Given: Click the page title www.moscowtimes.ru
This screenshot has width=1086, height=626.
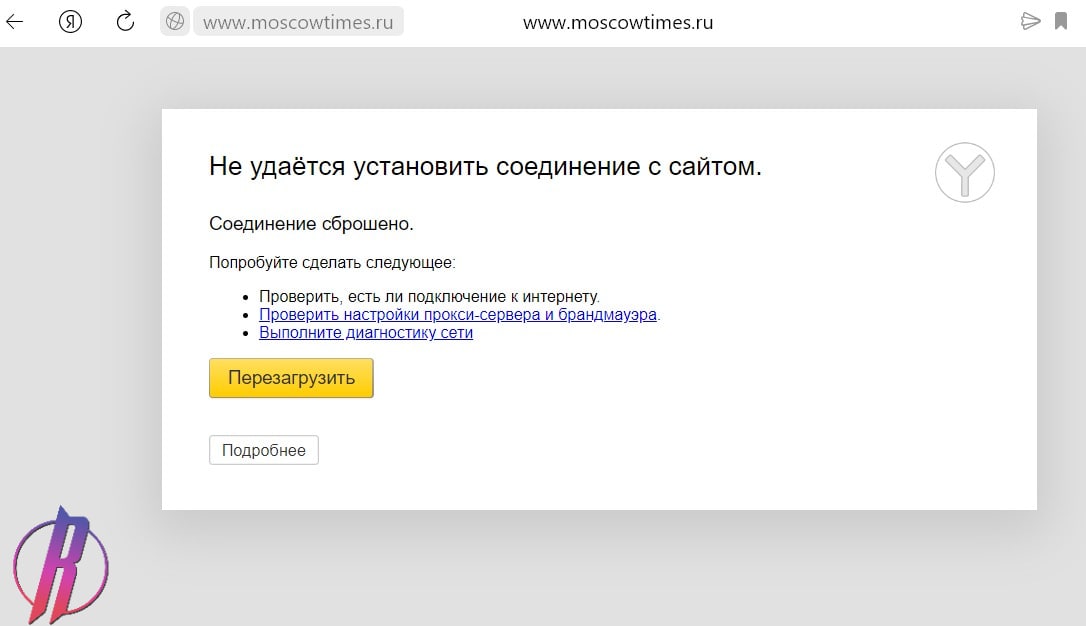Looking at the screenshot, I should (x=618, y=22).
